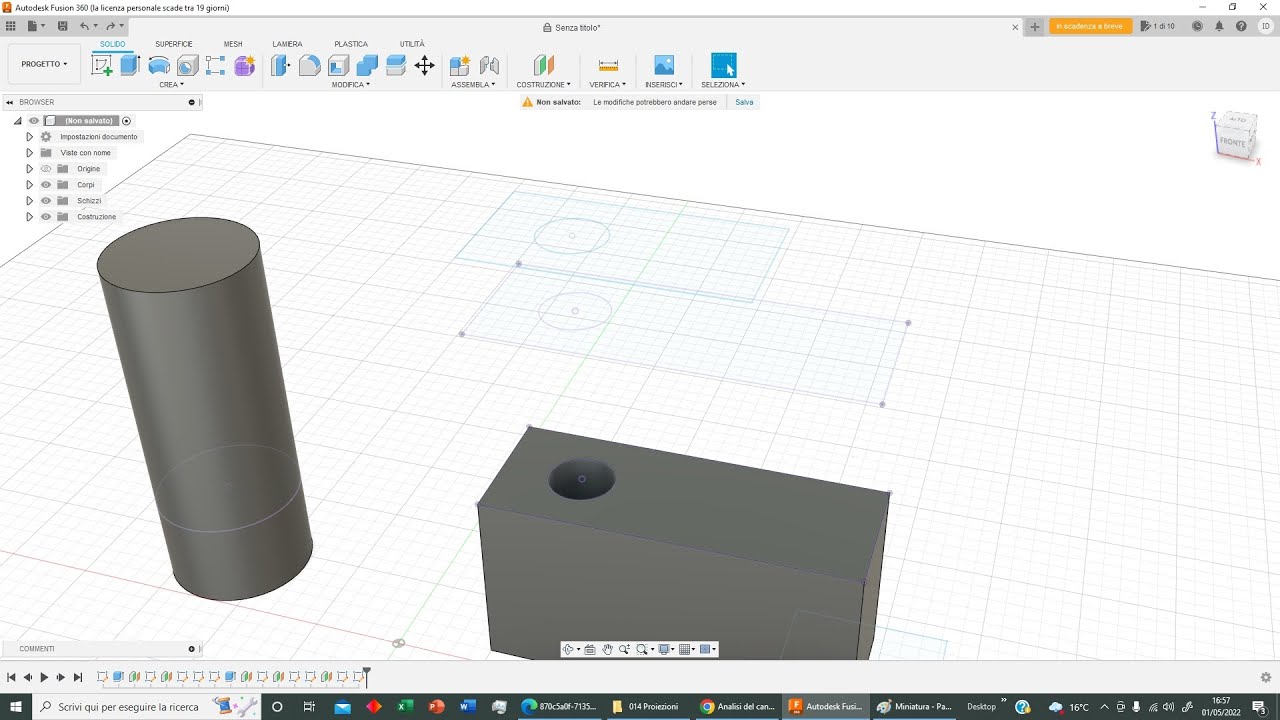Select the Offset Face tool
The height and width of the screenshot is (720, 1280).
coord(396,66)
